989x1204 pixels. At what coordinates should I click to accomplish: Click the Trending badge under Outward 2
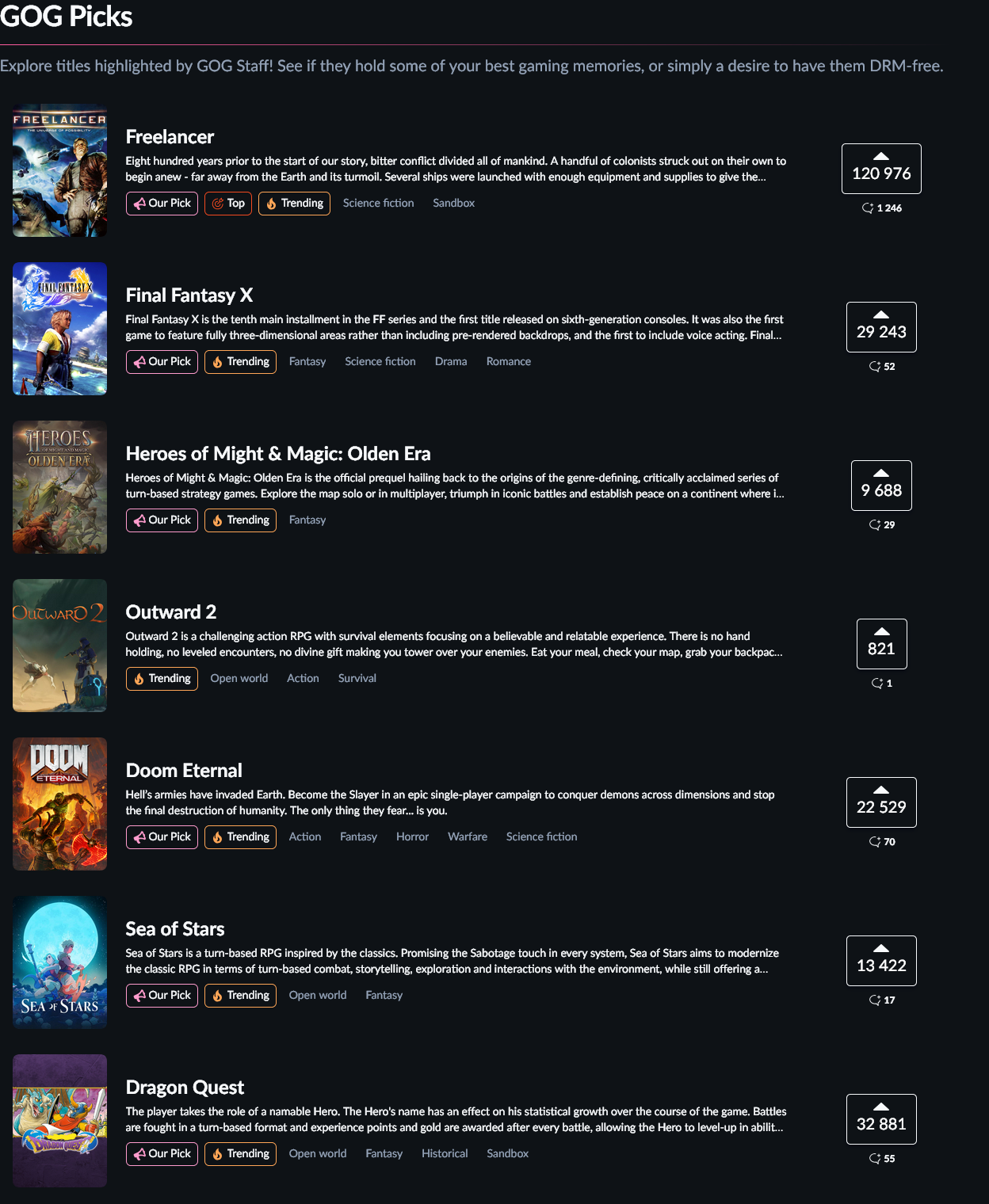(162, 679)
